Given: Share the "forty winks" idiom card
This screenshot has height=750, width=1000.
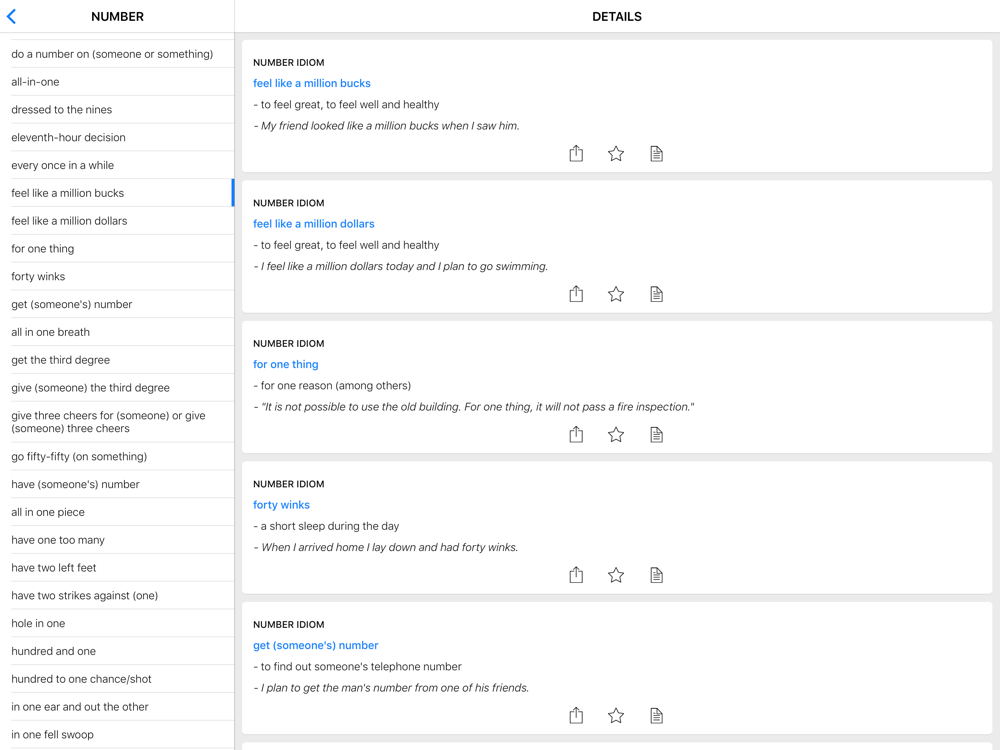Looking at the screenshot, I should coord(576,575).
